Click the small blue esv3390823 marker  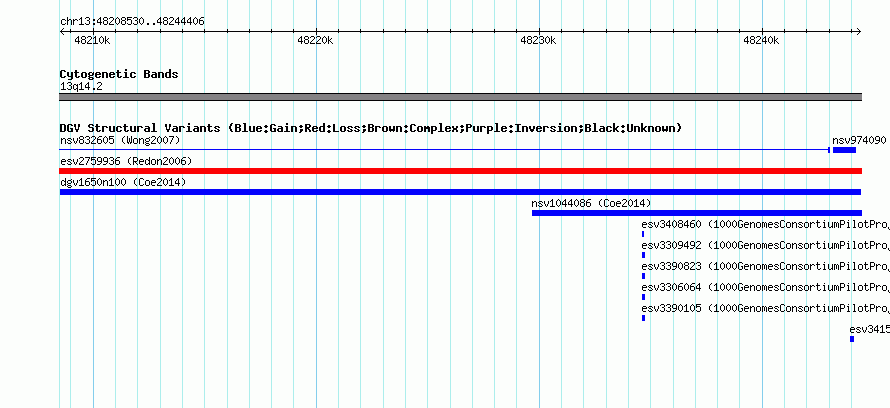(x=643, y=276)
